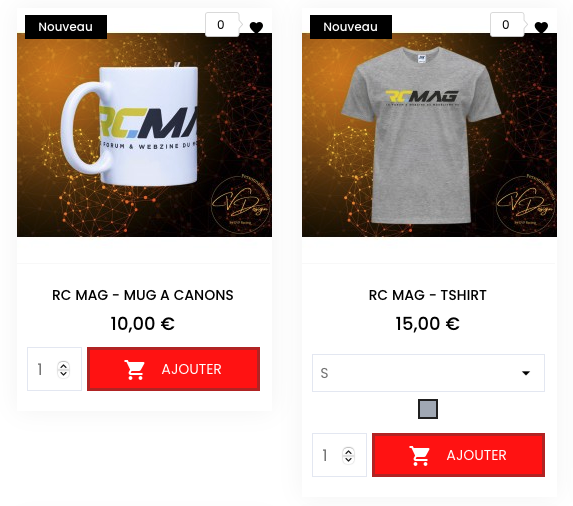Click the cart icon in the mug's Ajouter button

[134, 369]
